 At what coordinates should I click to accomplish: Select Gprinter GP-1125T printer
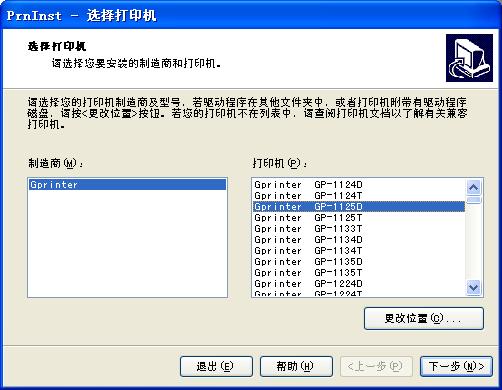pyautogui.click(x=359, y=217)
